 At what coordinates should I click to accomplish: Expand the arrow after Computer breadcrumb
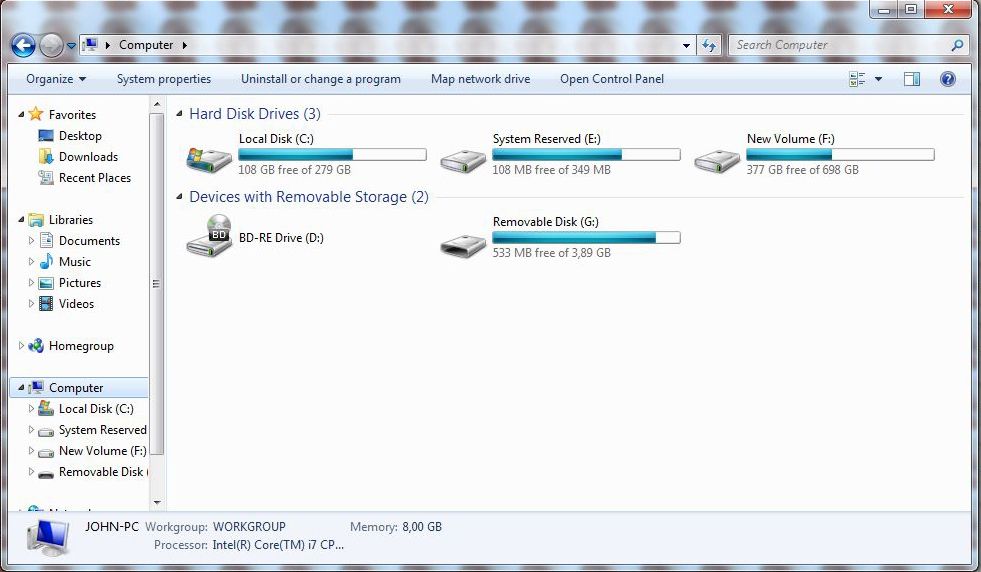point(185,45)
